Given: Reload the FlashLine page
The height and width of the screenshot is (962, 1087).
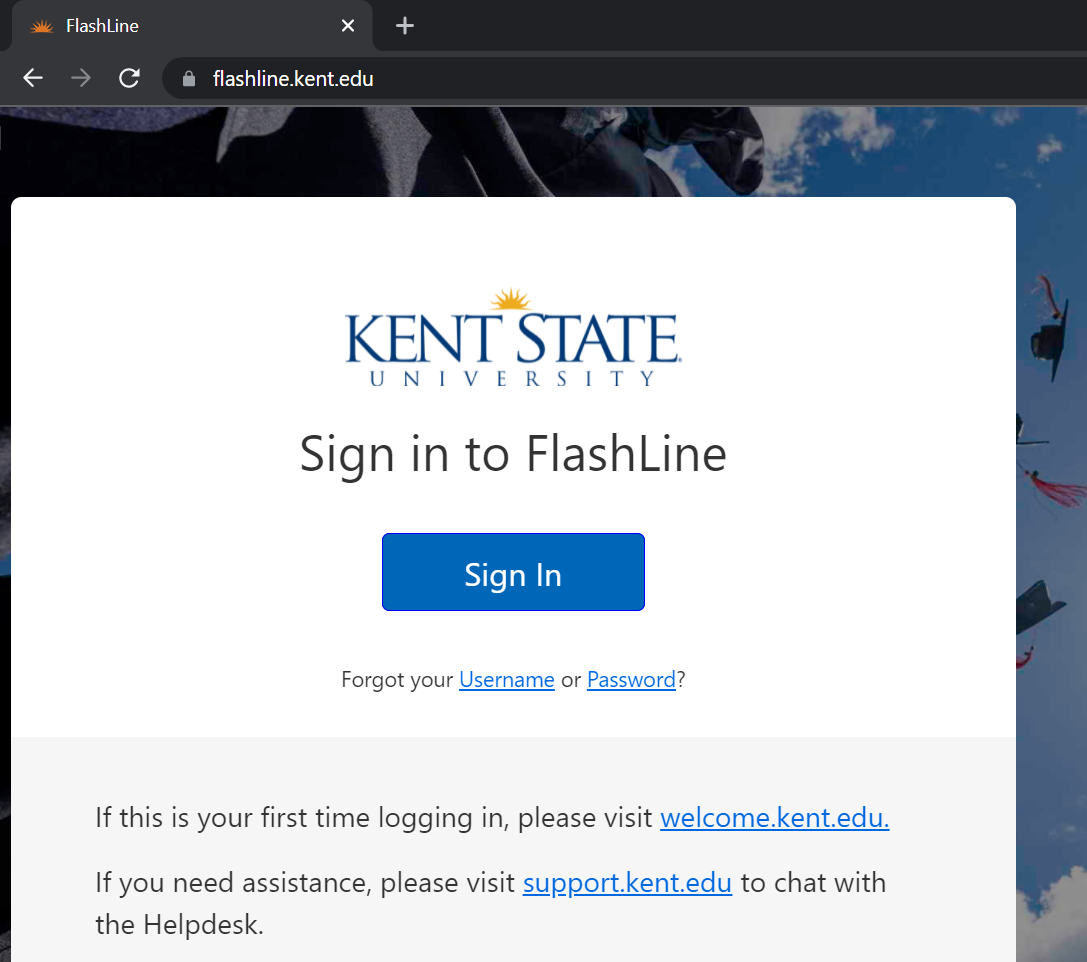Looking at the screenshot, I should [x=129, y=77].
